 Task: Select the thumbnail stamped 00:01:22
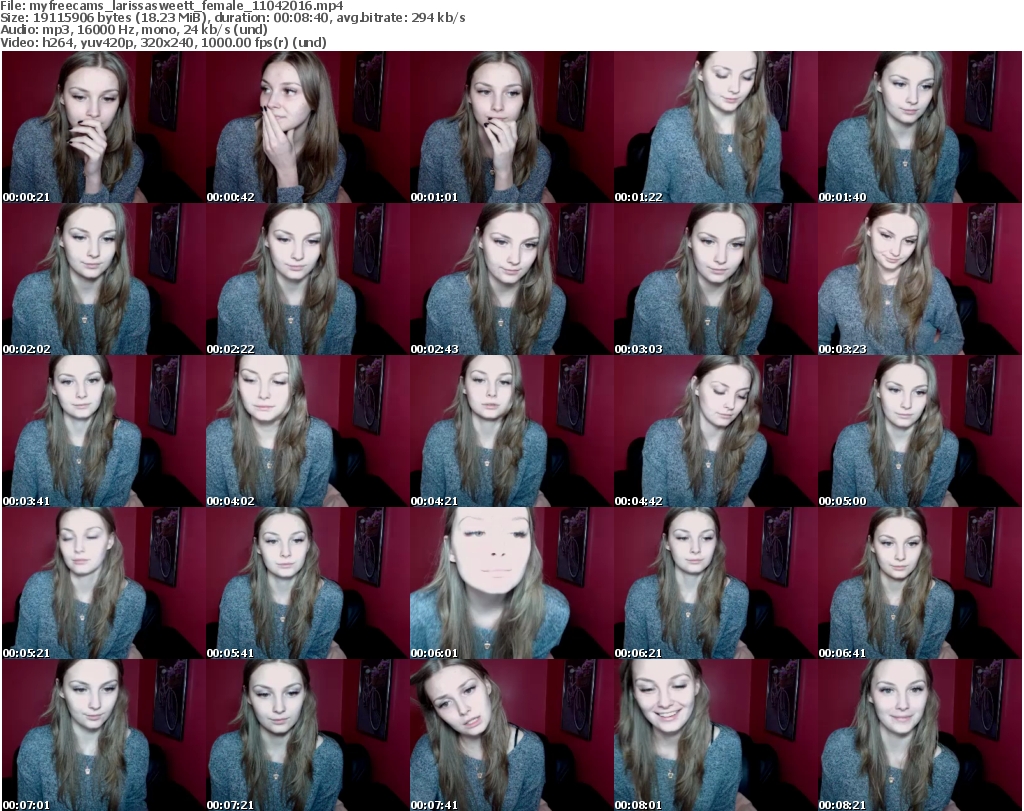tap(715, 127)
